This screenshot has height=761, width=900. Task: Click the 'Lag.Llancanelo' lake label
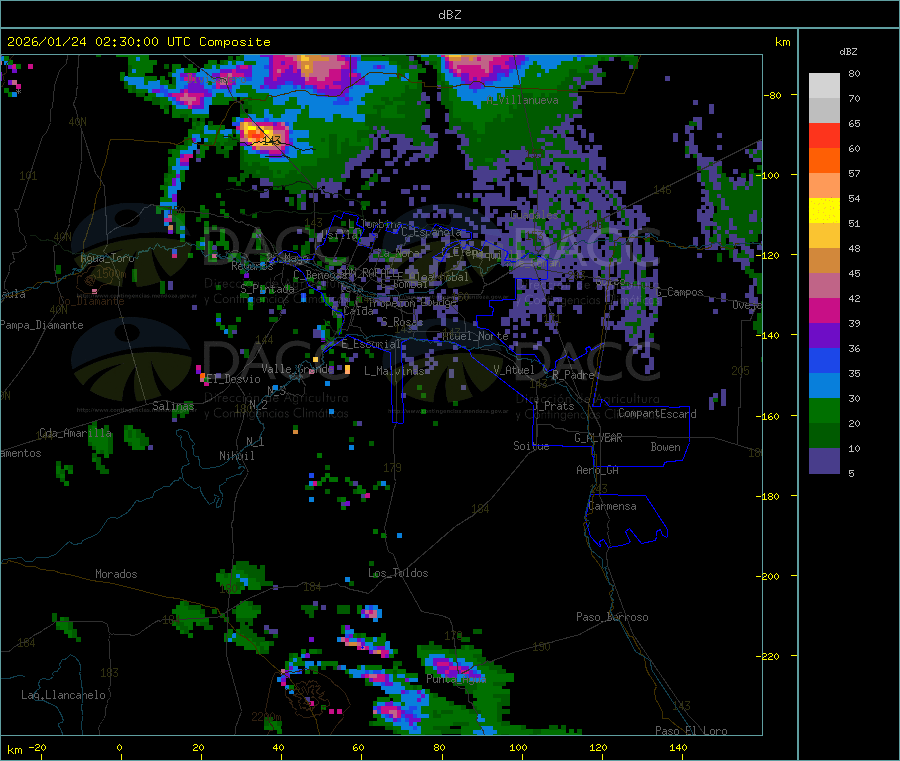(63, 695)
